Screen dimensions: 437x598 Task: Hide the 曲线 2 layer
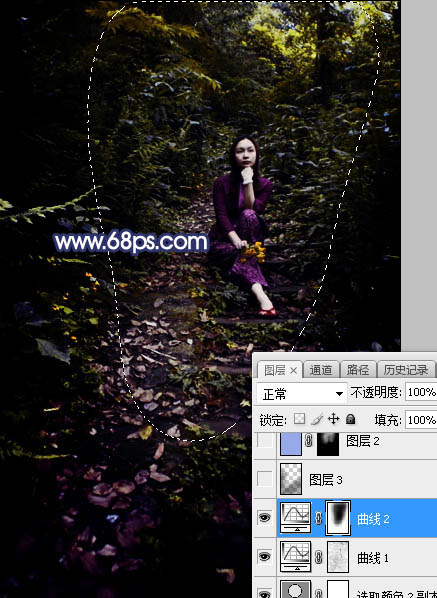tap(265, 518)
